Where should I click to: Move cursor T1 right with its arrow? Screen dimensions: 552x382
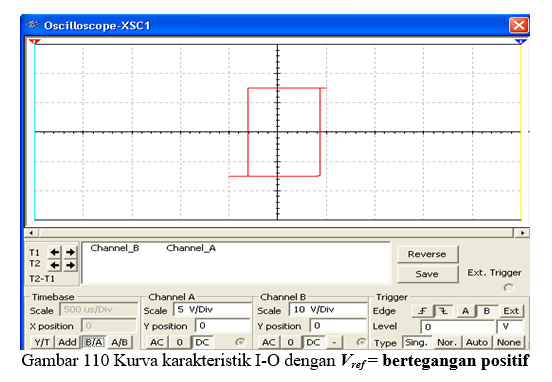tap(70, 252)
